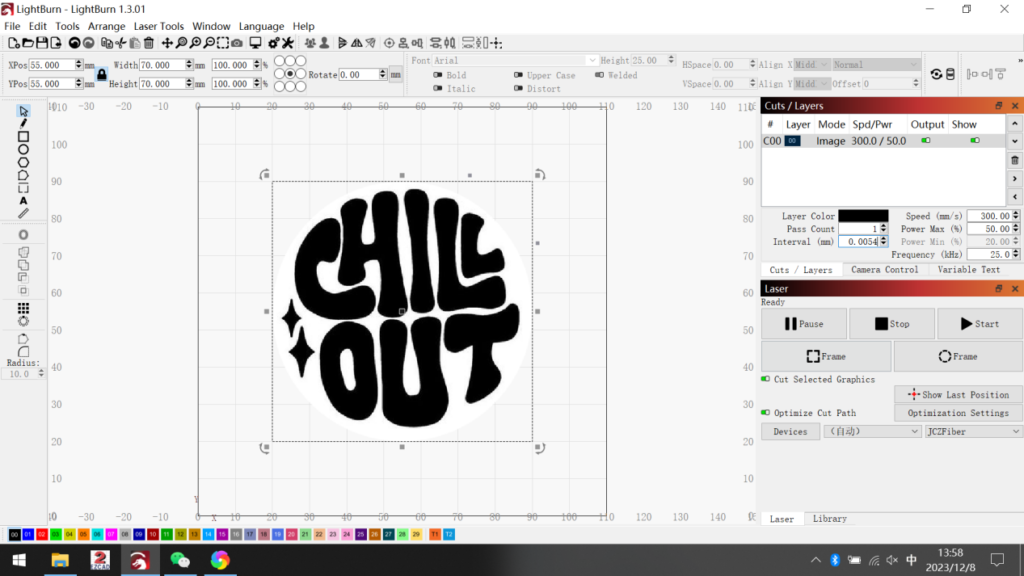Switch to the Camera Control tab
This screenshot has width=1024, height=576.
(884, 270)
